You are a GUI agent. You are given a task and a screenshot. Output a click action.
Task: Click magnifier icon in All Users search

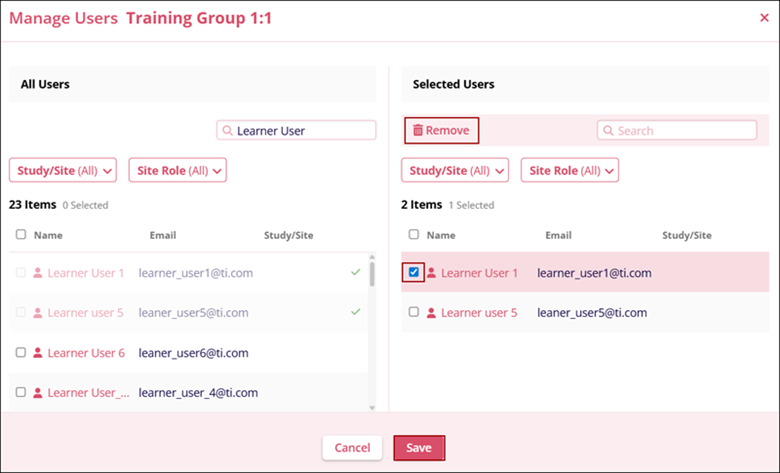point(228,131)
